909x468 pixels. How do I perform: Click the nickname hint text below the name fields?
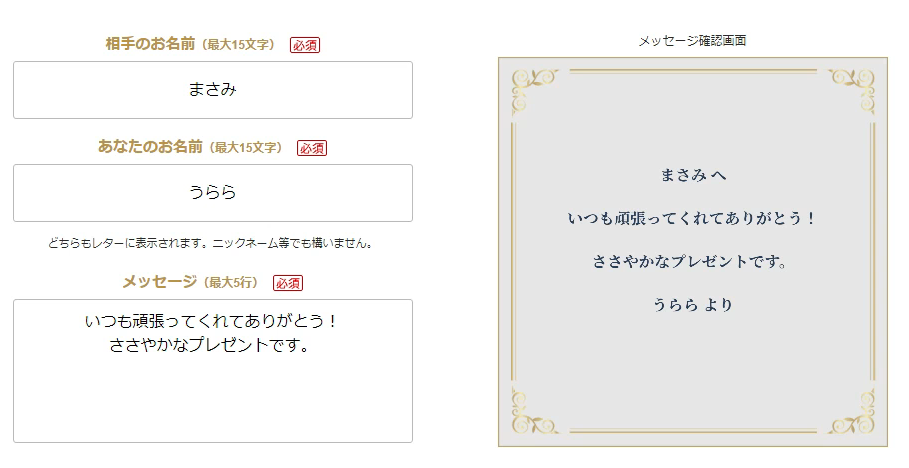[x=211, y=243]
